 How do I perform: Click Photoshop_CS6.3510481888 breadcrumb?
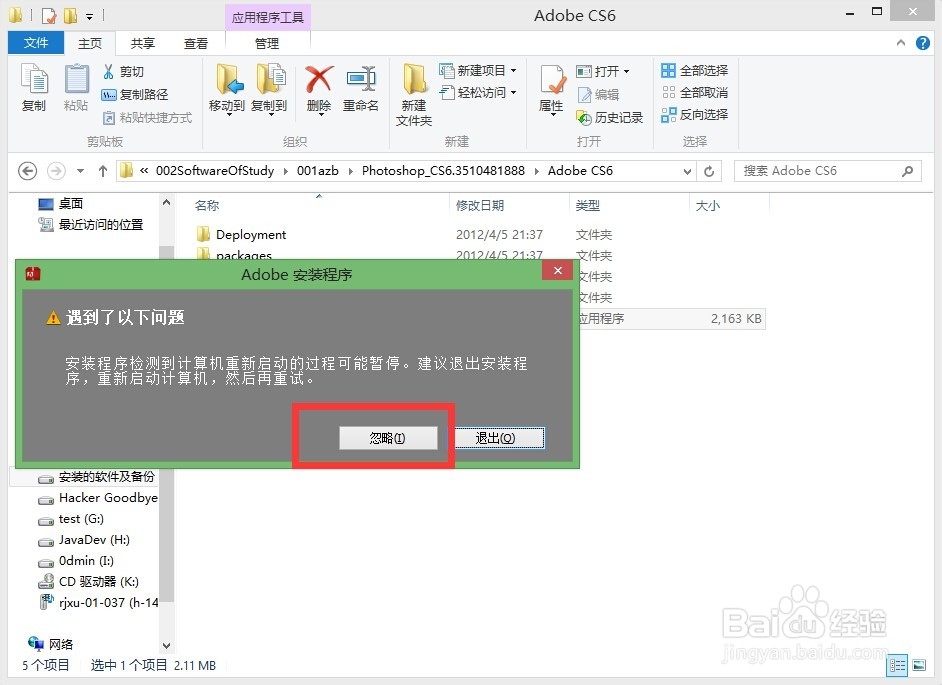point(443,171)
